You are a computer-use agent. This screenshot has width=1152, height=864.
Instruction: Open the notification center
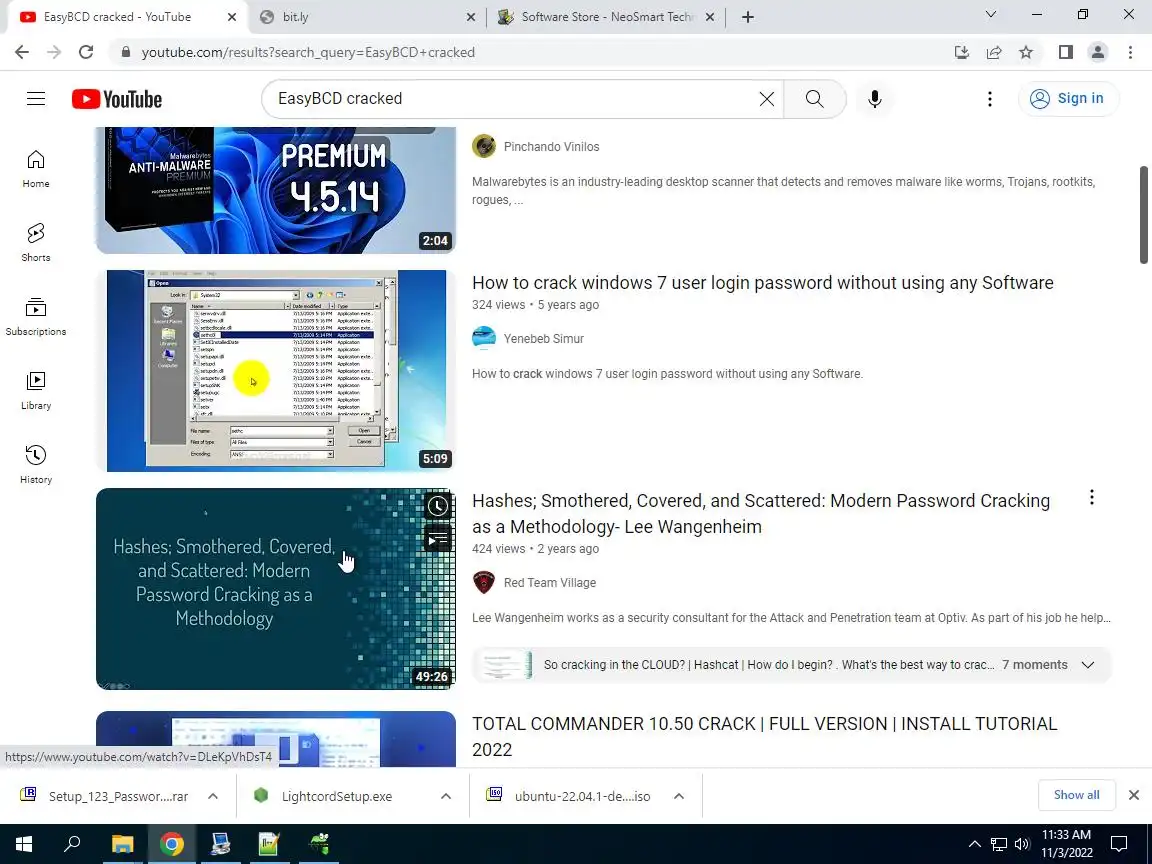tap(1118, 844)
